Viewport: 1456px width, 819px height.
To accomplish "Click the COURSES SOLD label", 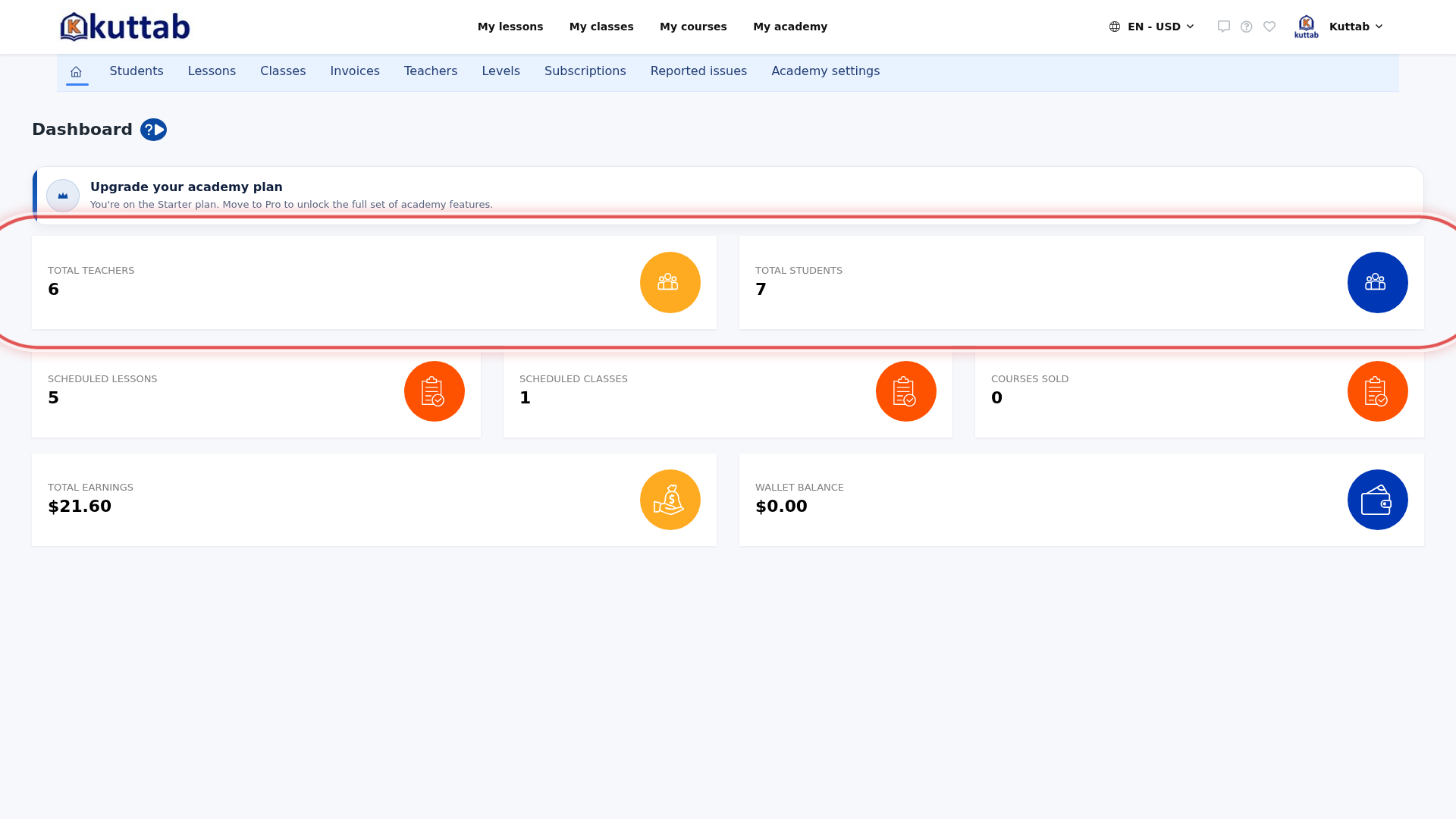I will (x=1030, y=379).
